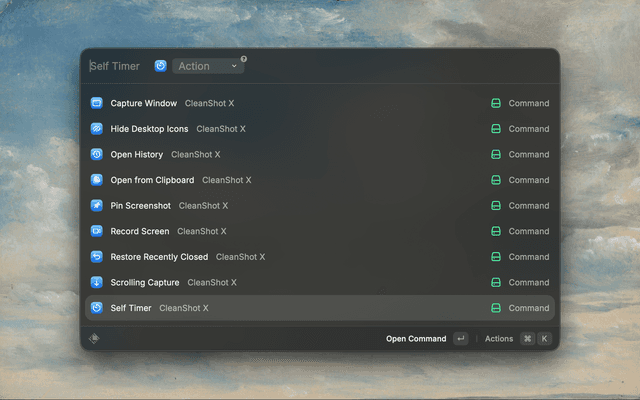Click the Return key hint icon
Image resolution: width=640 pixels, height=400 pixels.
pos(460,339)
